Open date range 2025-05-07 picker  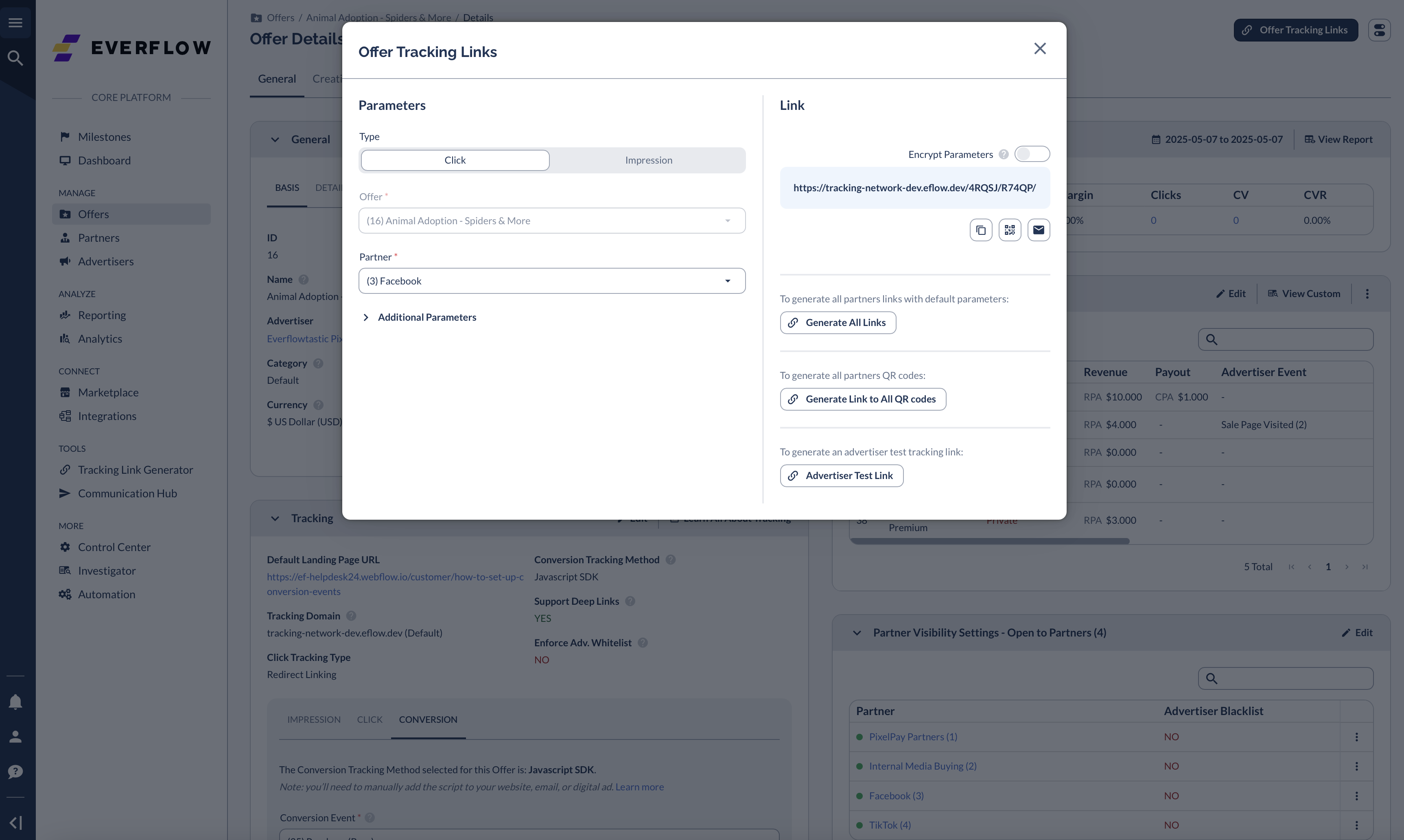1217,139
